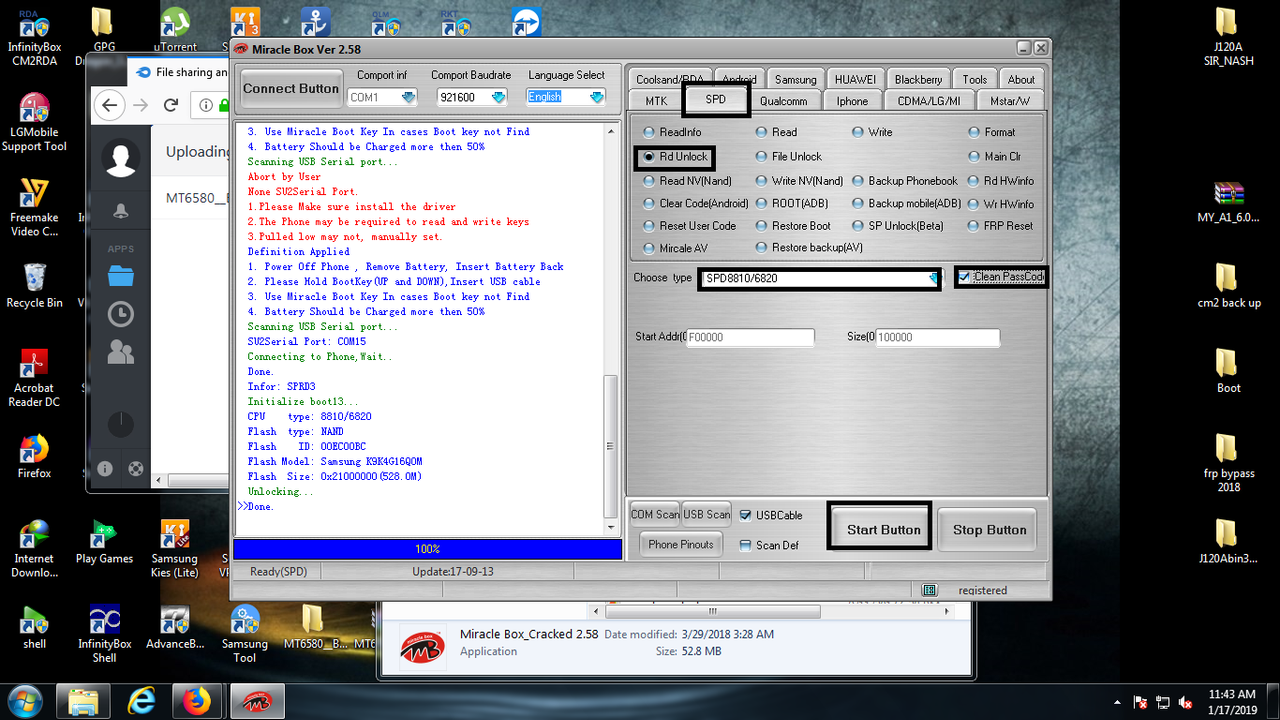Open AdvanceBox desktop shortcut
This screenshot has height=720, width=1280.
(174, 628)
